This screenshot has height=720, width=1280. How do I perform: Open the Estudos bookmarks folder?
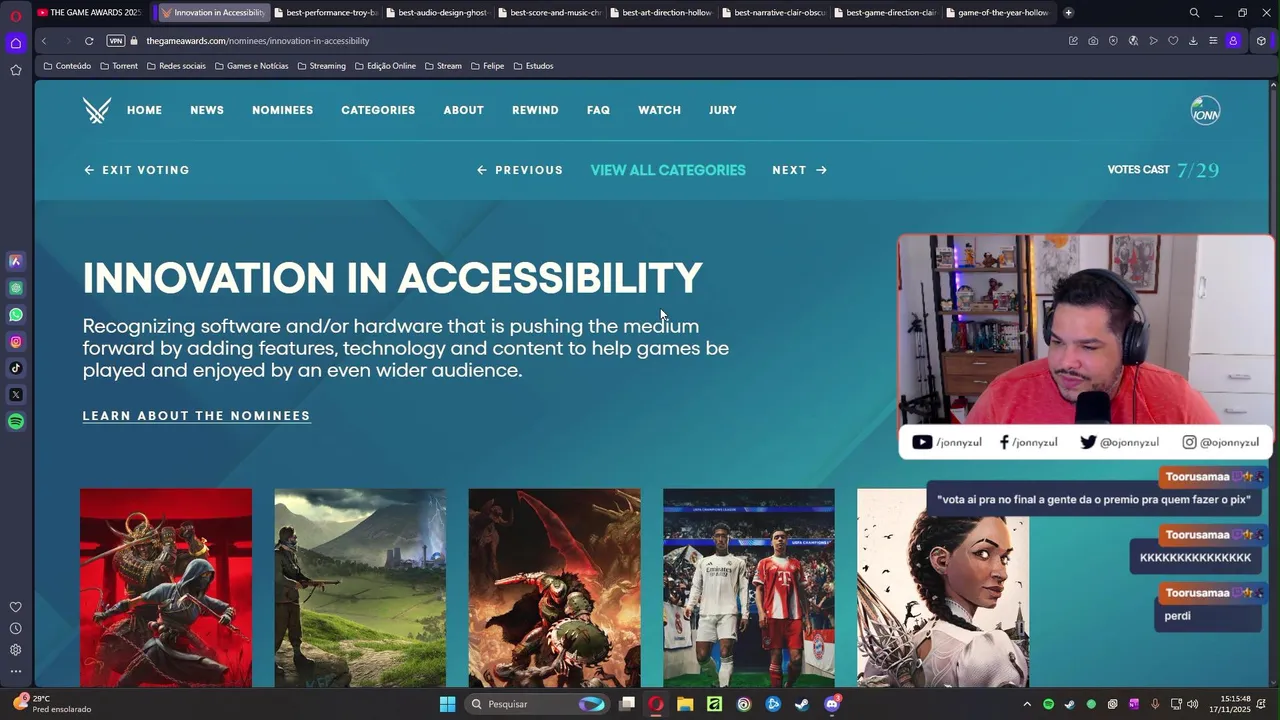point(533,66)
